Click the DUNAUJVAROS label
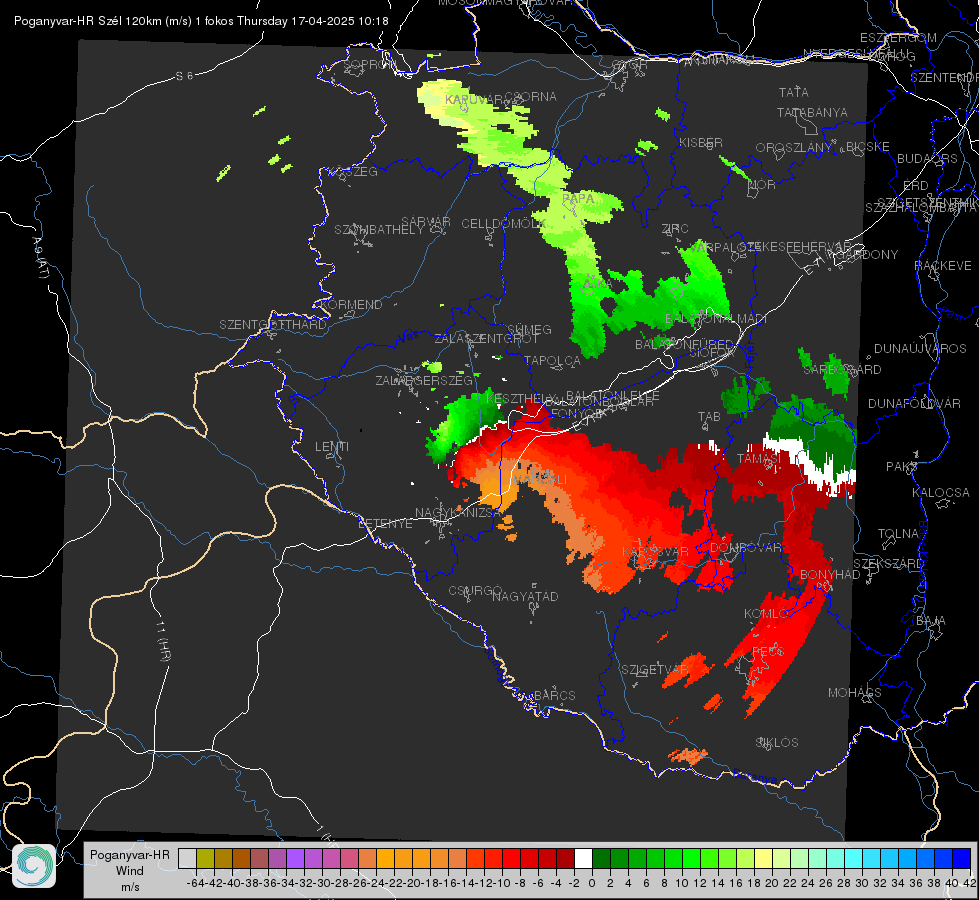 [x=920, y=349]
